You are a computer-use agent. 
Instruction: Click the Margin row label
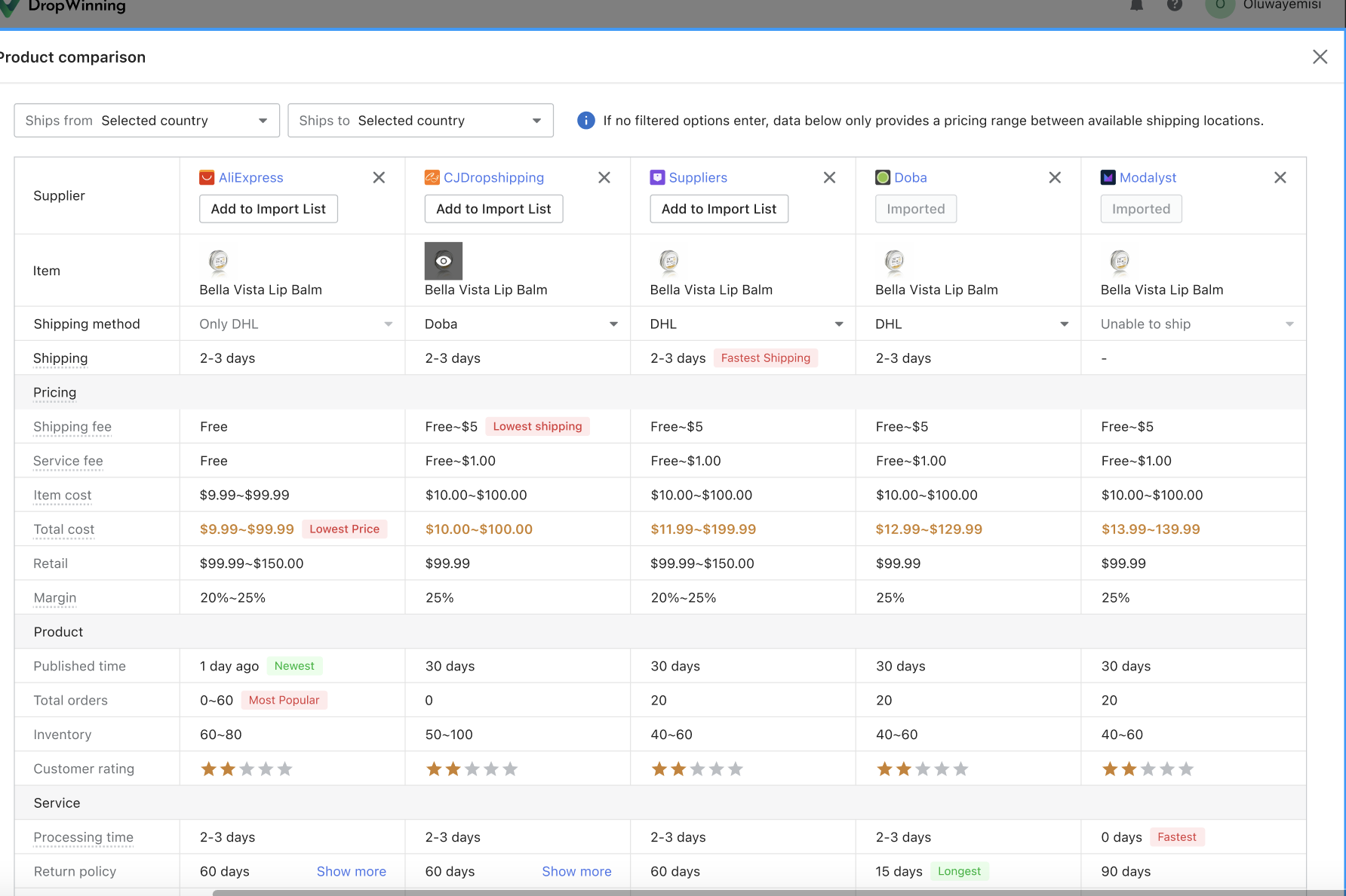tap(55, 598)
